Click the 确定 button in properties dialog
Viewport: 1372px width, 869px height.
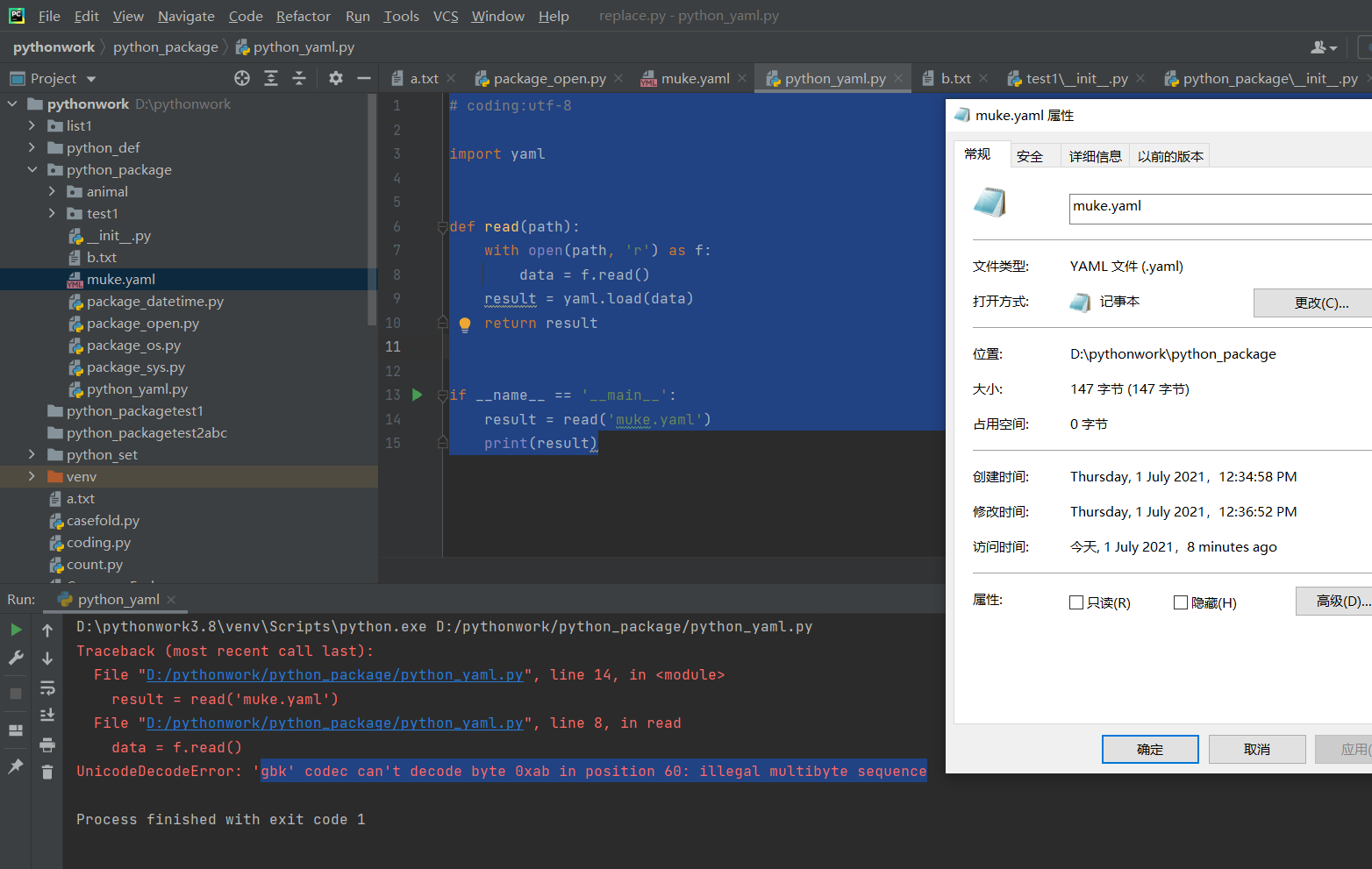tap(1149, 749)
